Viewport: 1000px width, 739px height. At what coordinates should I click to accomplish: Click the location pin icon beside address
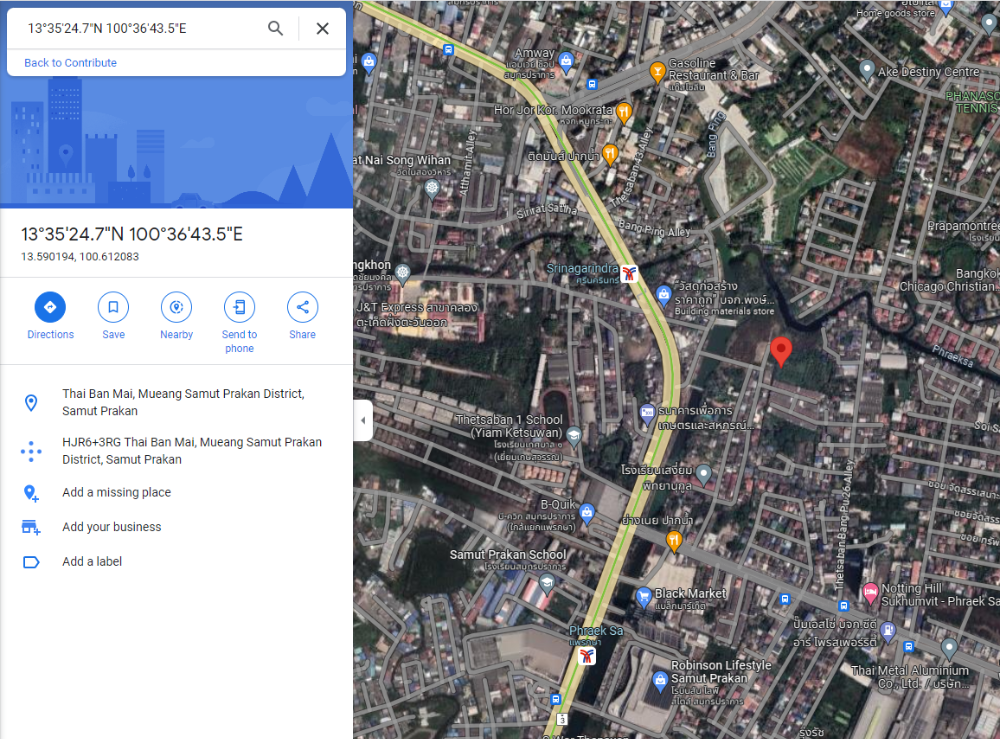[31, 402]
